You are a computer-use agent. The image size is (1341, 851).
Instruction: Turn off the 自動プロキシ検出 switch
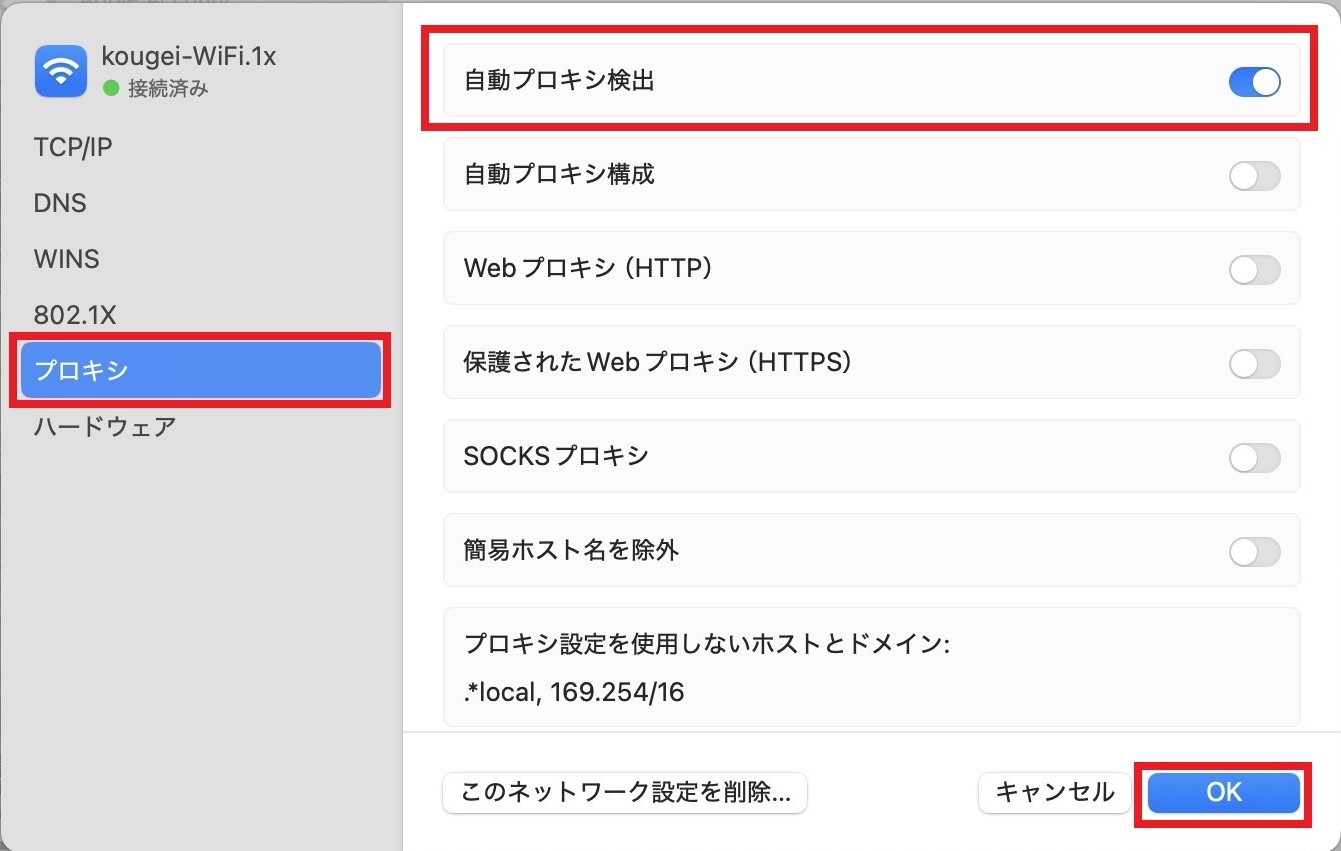click(1254, 82)
